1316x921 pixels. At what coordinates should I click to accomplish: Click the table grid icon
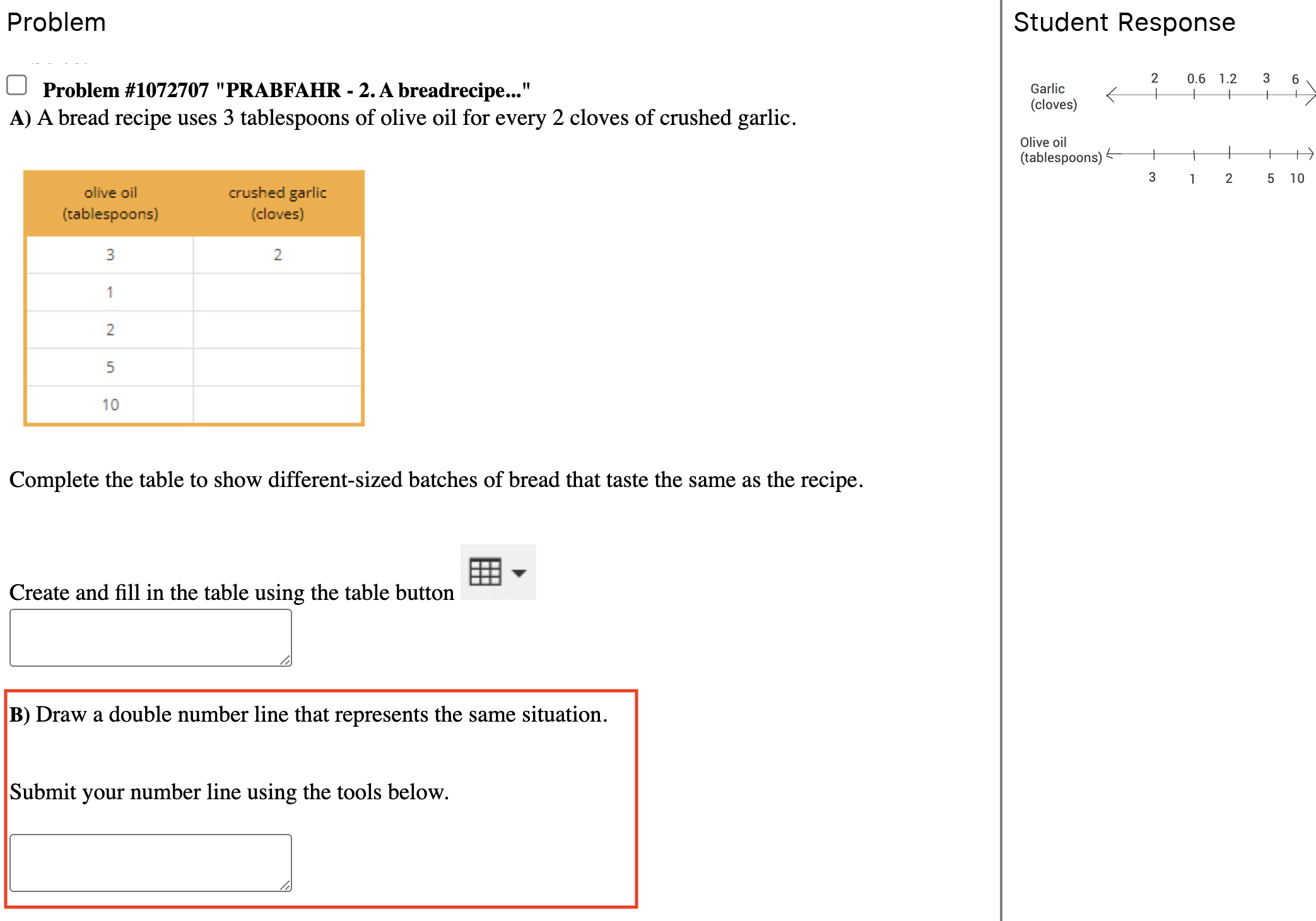(x=485, y=572)
